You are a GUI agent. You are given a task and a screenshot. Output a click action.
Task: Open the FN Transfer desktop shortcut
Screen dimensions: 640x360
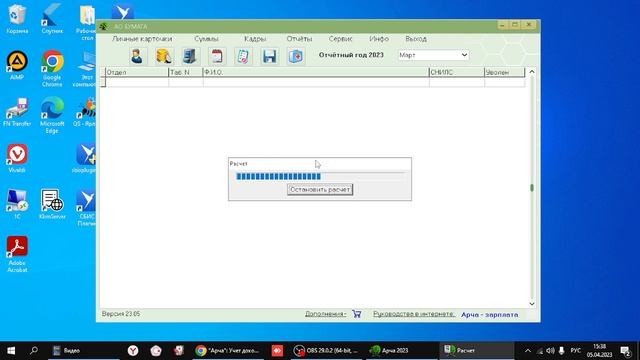tap(17, 112)
